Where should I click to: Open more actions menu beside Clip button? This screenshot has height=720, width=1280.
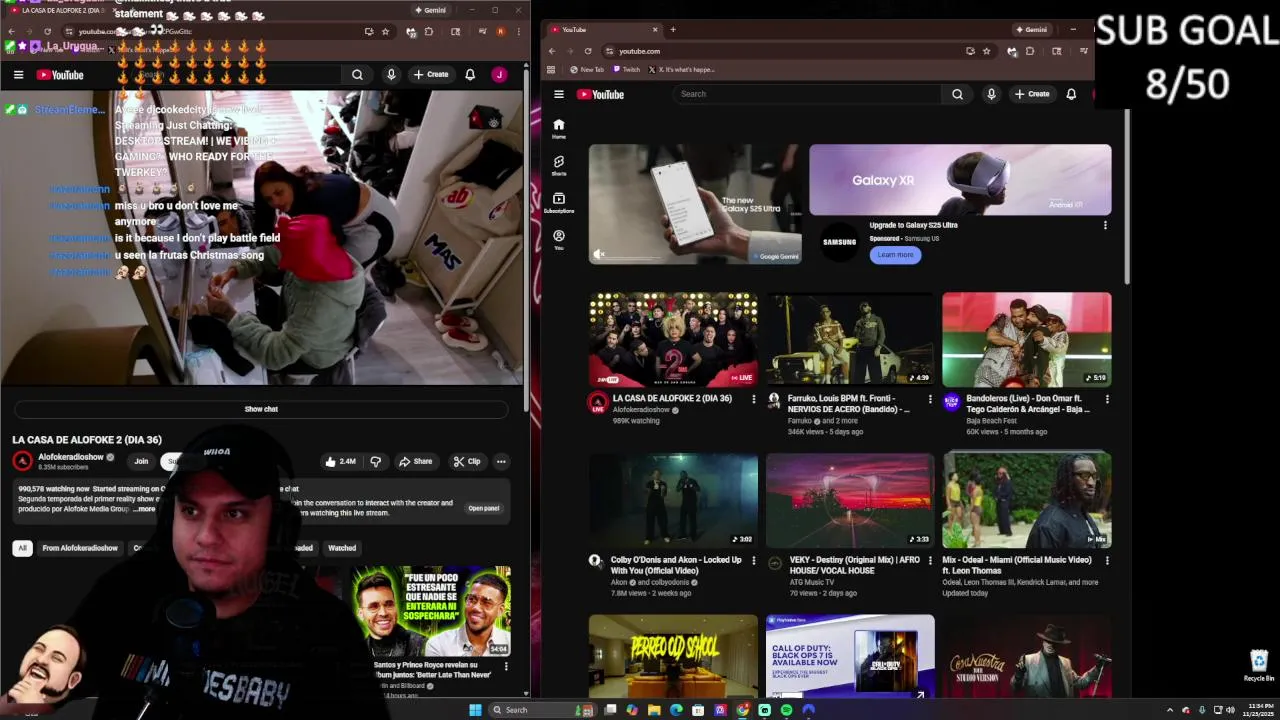501,462
